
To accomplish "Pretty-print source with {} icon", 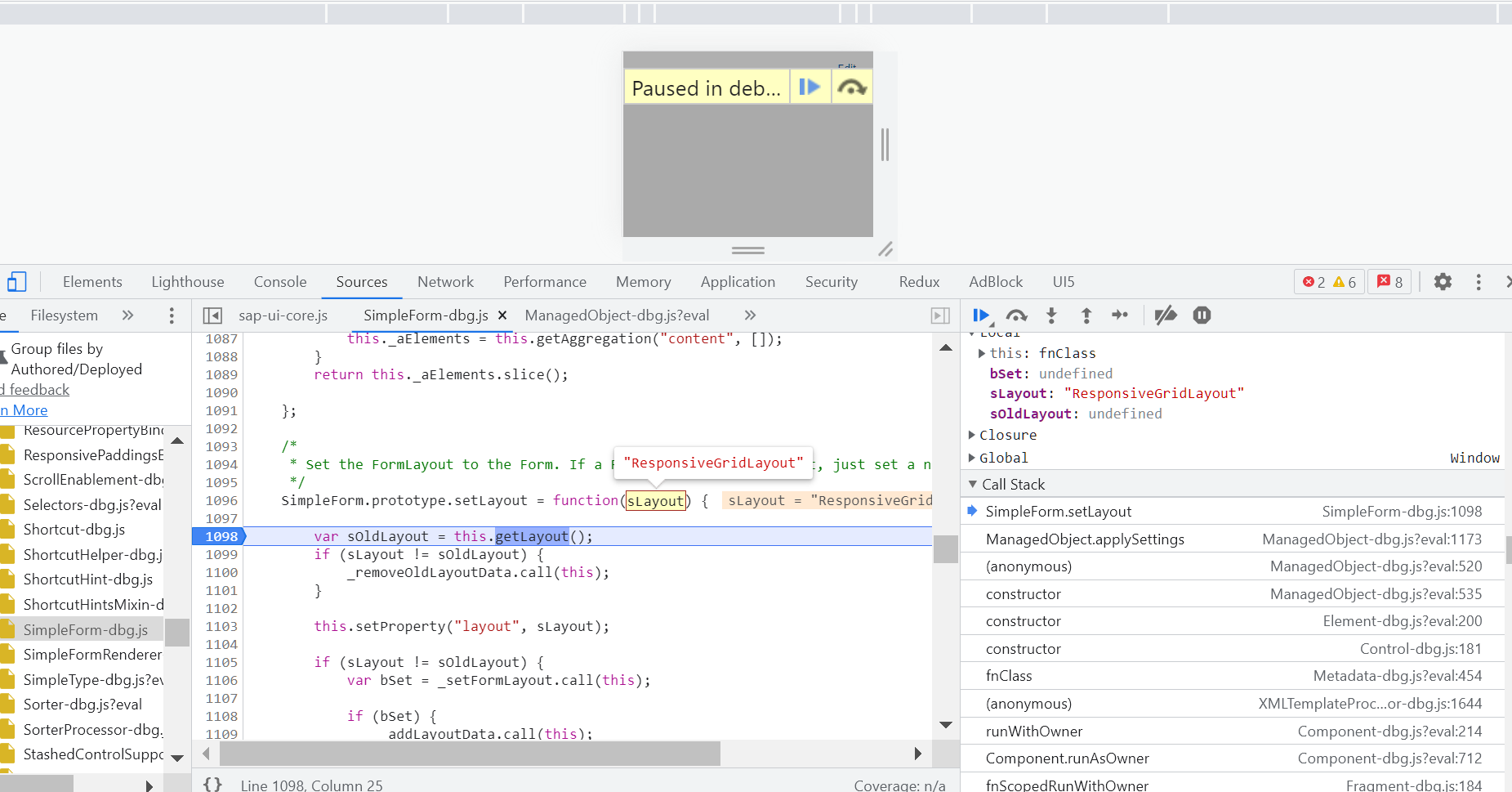I will pos(212,784).
